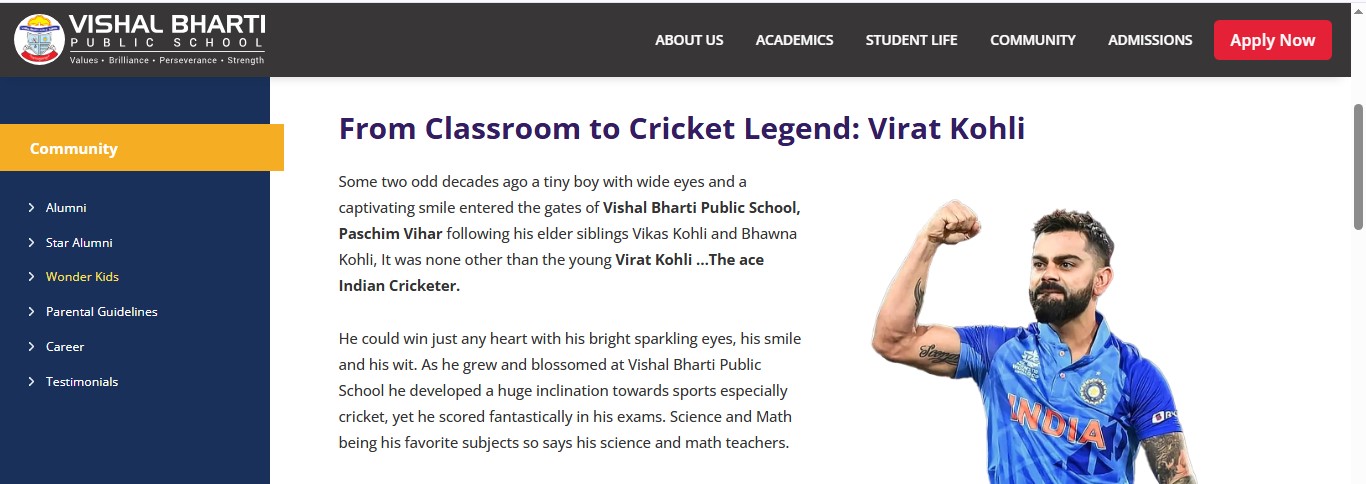Click the Vishal Bharti school crest logo
This screenshot has height=484, width=1366.
click(x=39, y=39)
